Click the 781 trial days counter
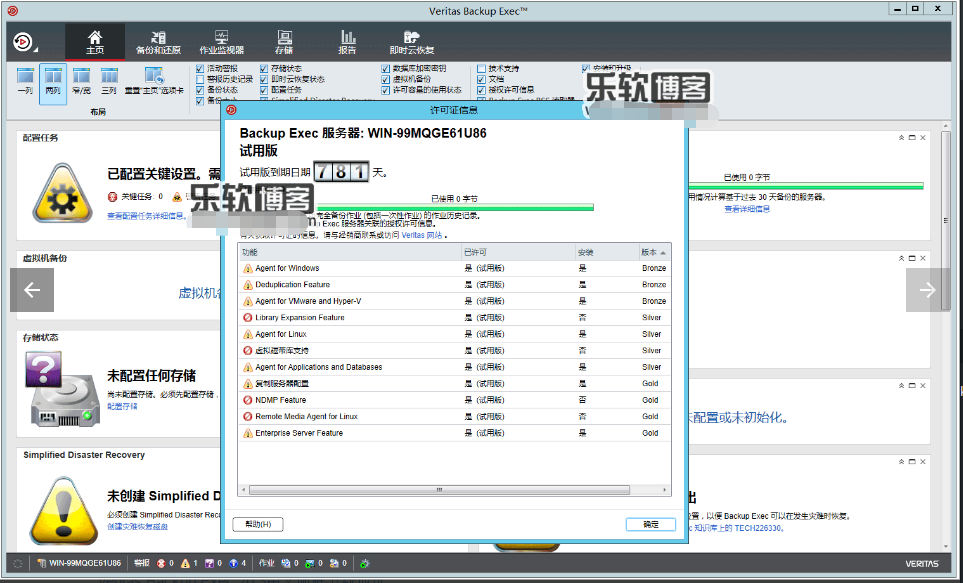The height and width of the screenshot is (583, 963). click(x=341, y=172)
